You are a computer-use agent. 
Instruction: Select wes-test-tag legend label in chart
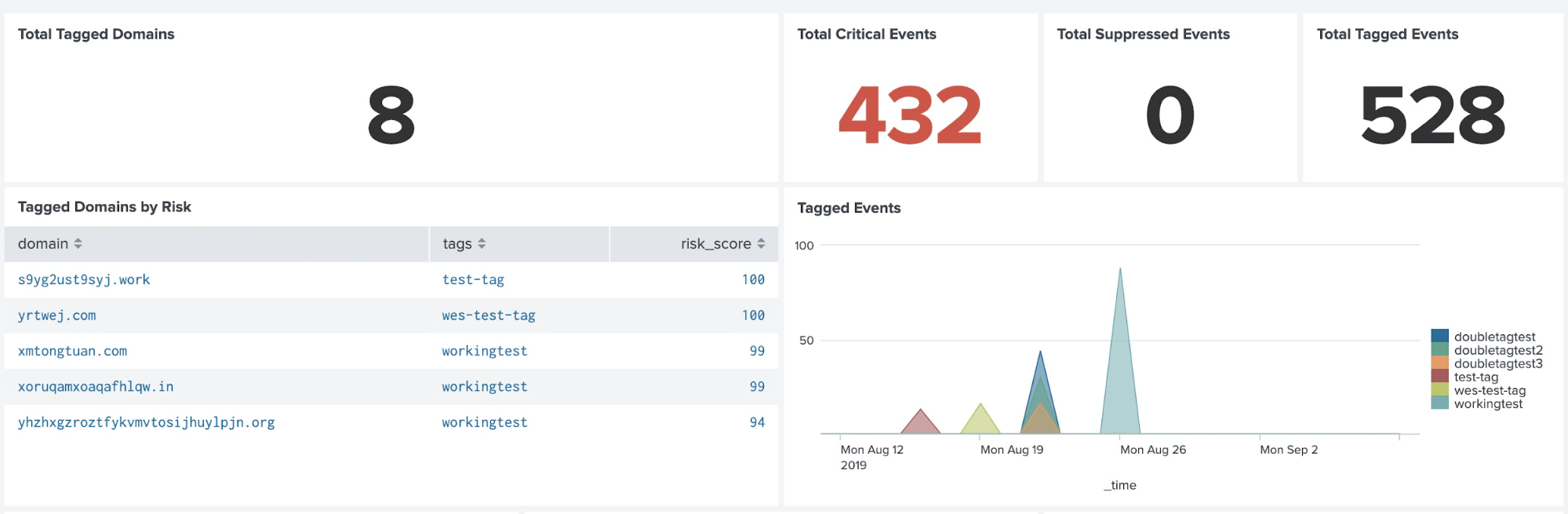[x=1490, y=390]
